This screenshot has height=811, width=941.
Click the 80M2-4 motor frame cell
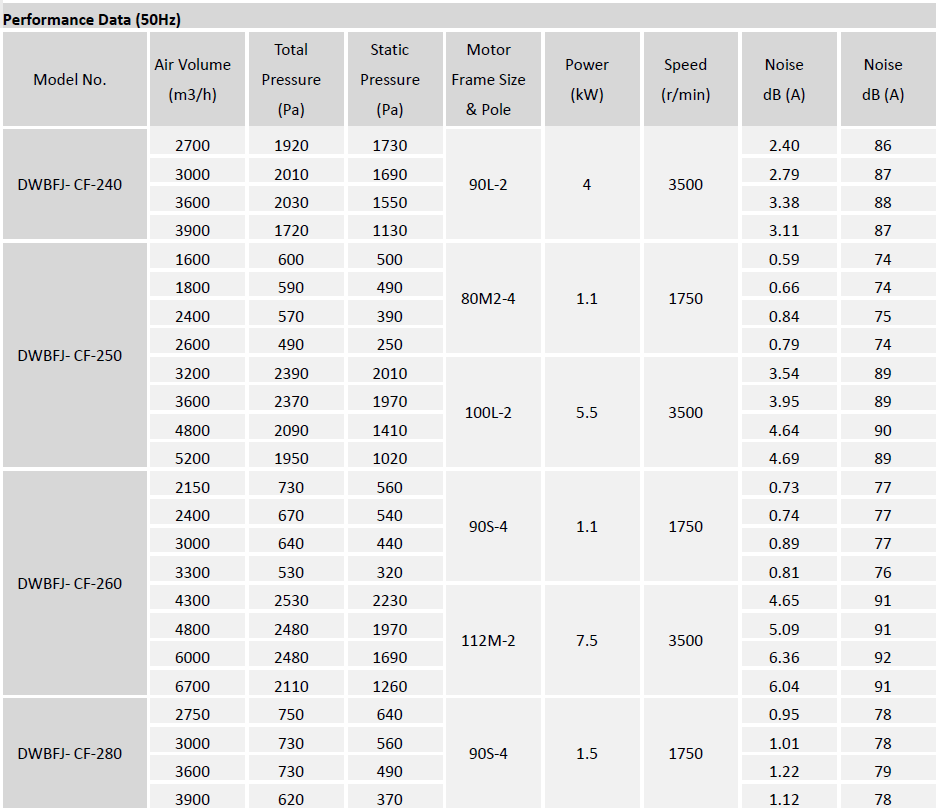point(488,298)
